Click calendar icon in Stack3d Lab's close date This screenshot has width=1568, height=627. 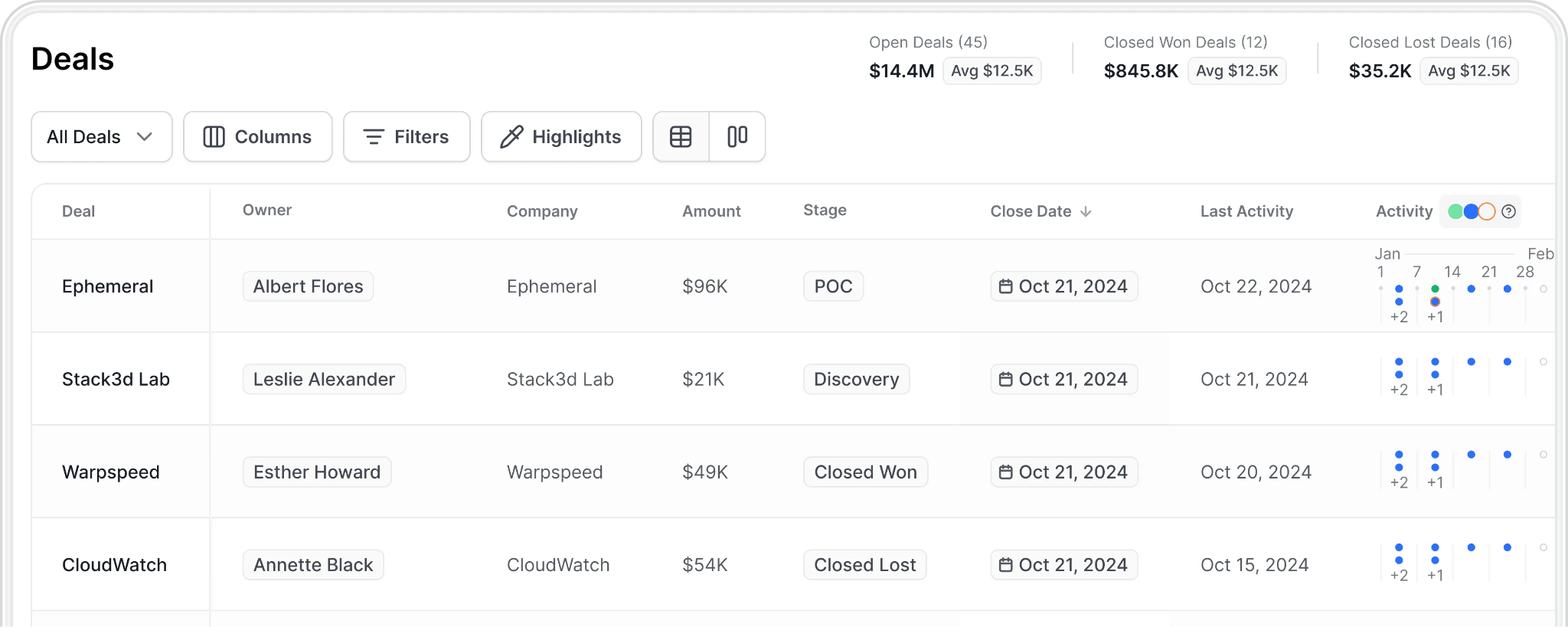coord(1005,379)
